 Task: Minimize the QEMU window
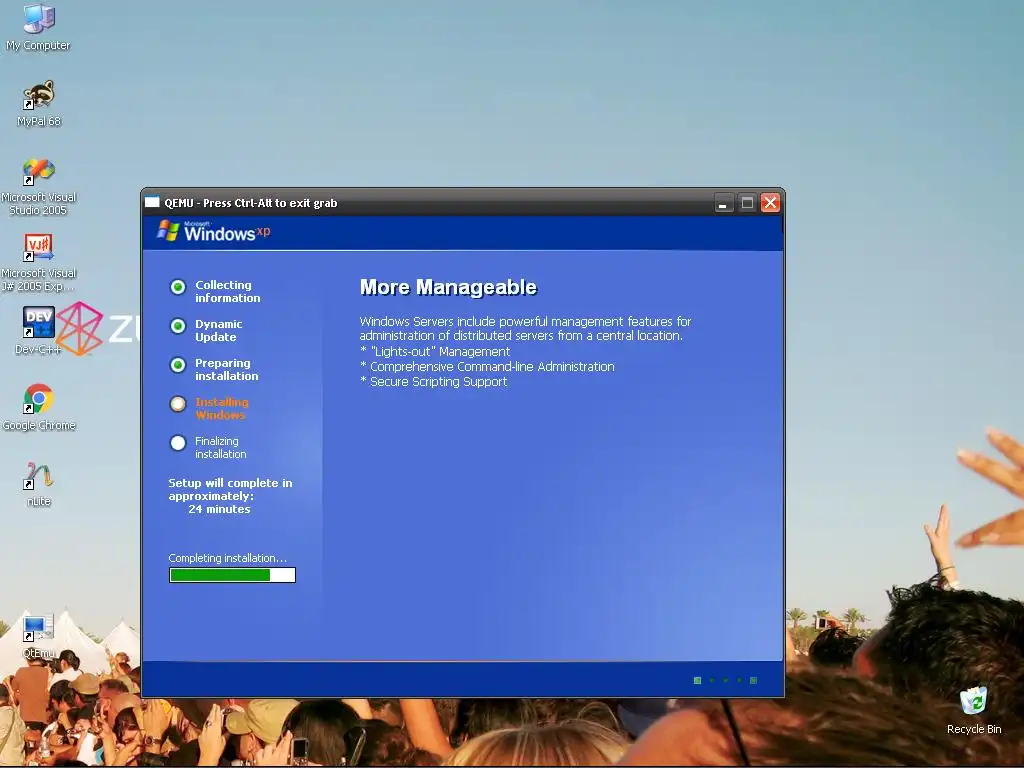(723, 203)
